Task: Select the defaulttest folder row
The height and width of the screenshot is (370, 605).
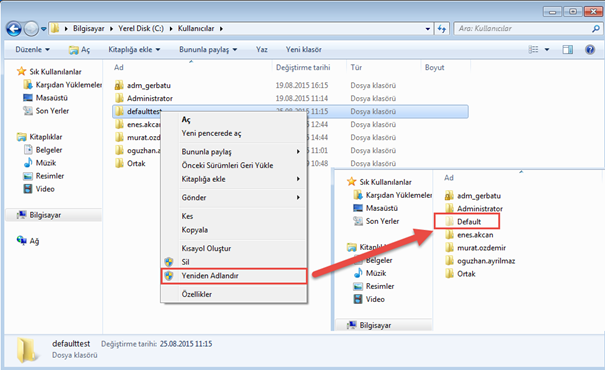Action: point(290,111)
